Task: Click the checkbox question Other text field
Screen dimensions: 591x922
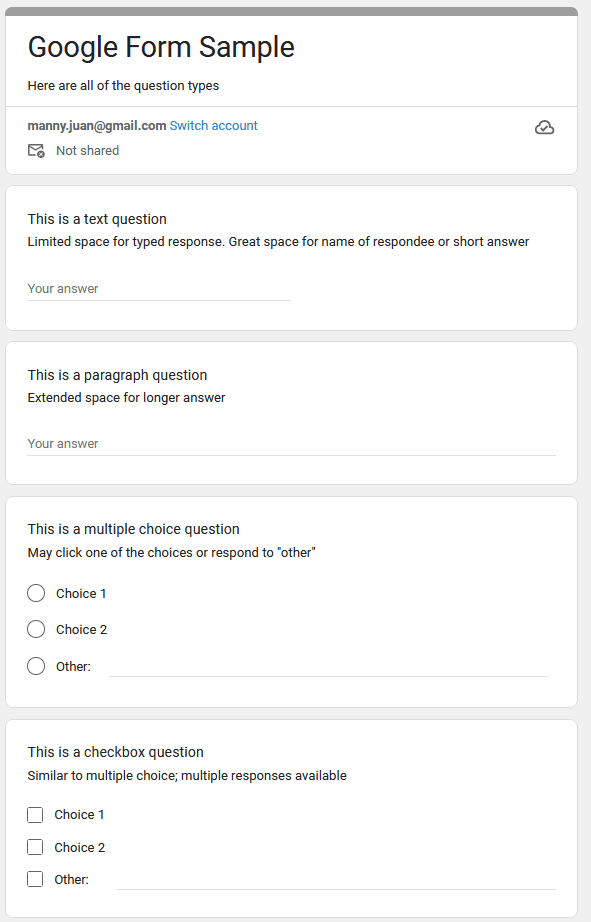Action: click(336, 880)
